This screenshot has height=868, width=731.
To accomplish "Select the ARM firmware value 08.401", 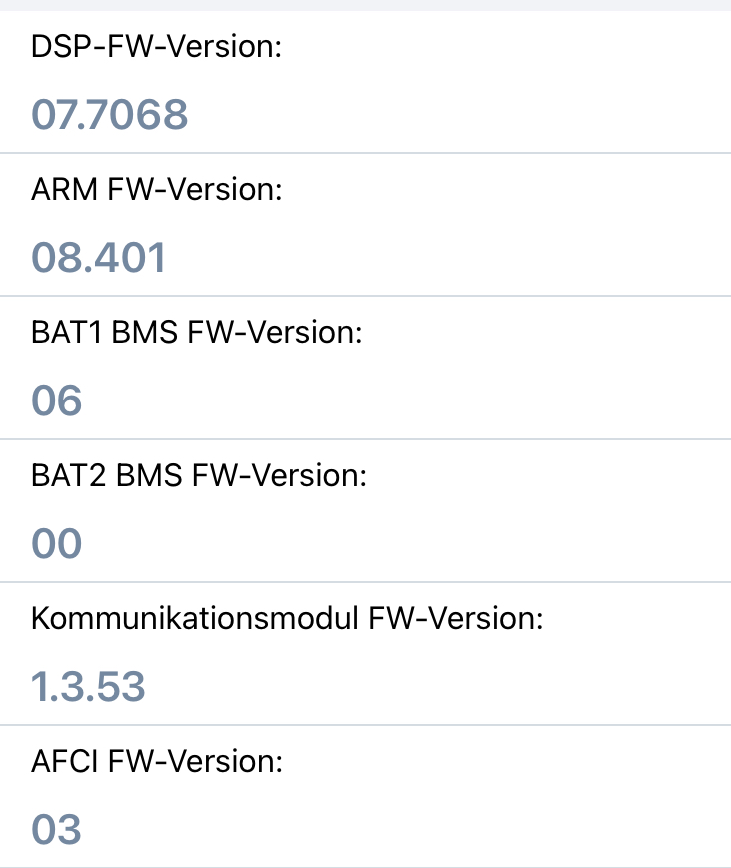I will (x=99, y=258).
